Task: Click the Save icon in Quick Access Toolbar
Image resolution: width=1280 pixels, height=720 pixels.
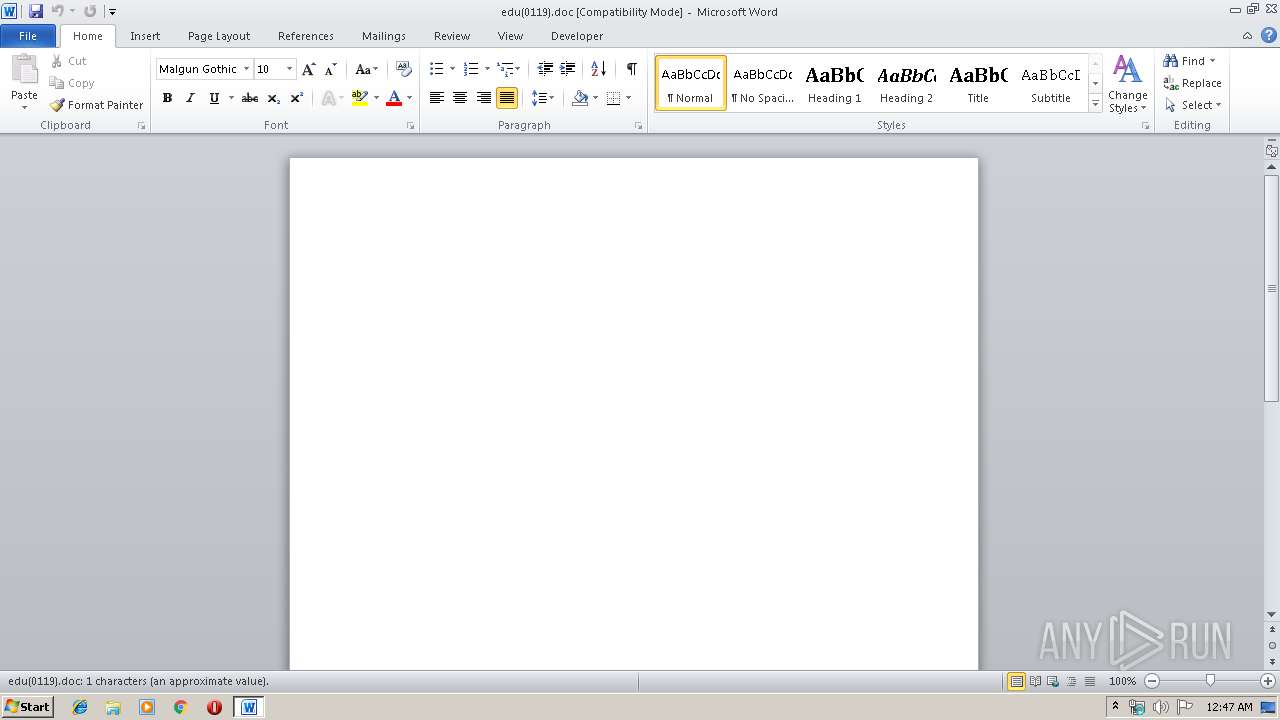Action: 36,11
